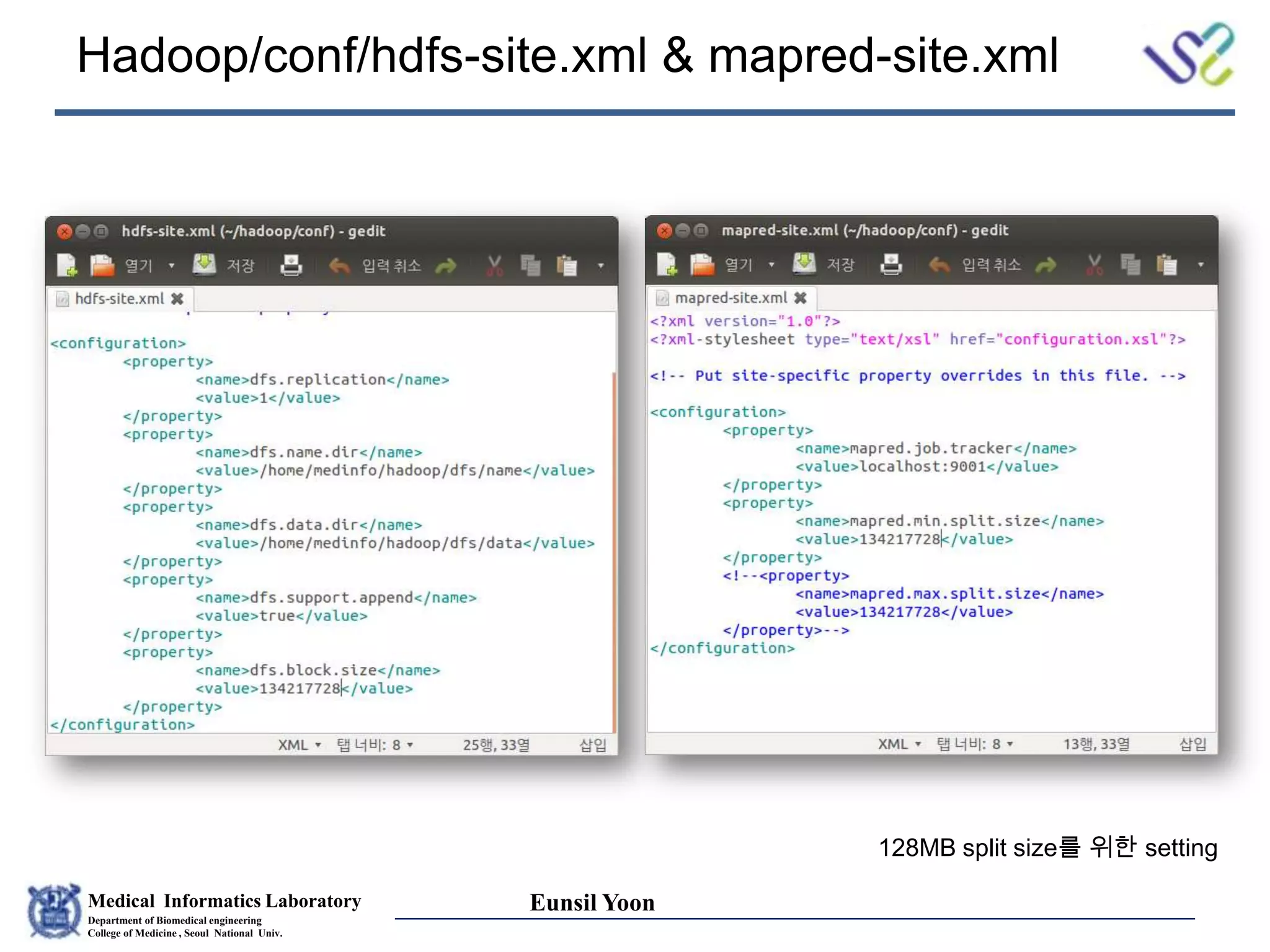The image size is (1270, 952).
Task: Click Undo arrow icon in hdfs-site.xml window
Action: pyautogui.click(x=339, y=266)
